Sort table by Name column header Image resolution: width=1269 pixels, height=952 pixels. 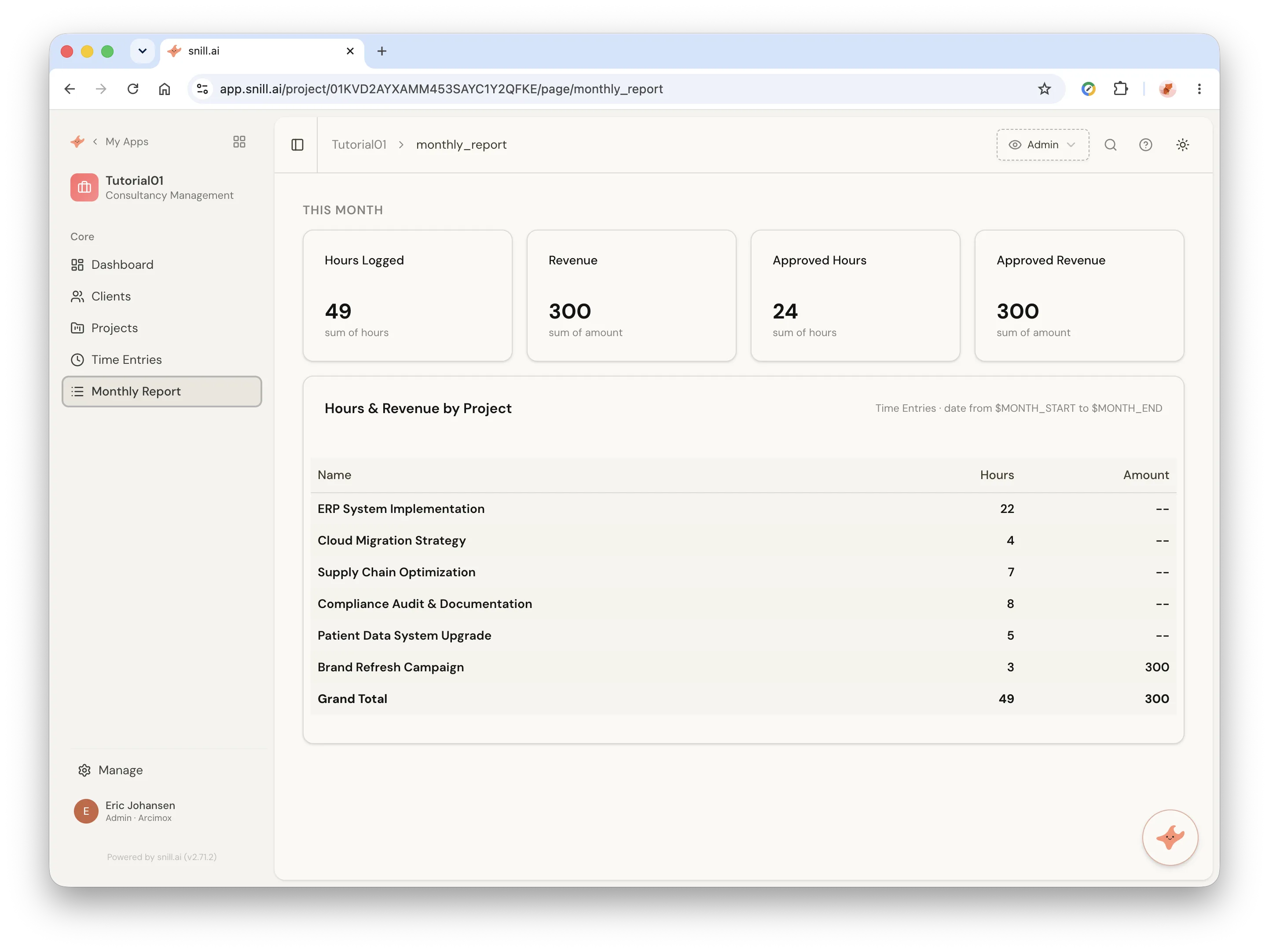[334, 475]
